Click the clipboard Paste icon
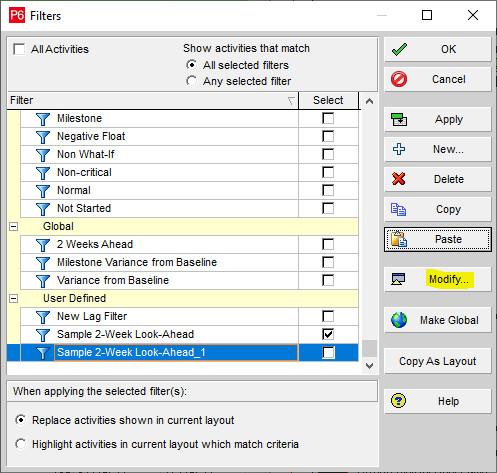497x473 pixels. (x=399, y=239)
